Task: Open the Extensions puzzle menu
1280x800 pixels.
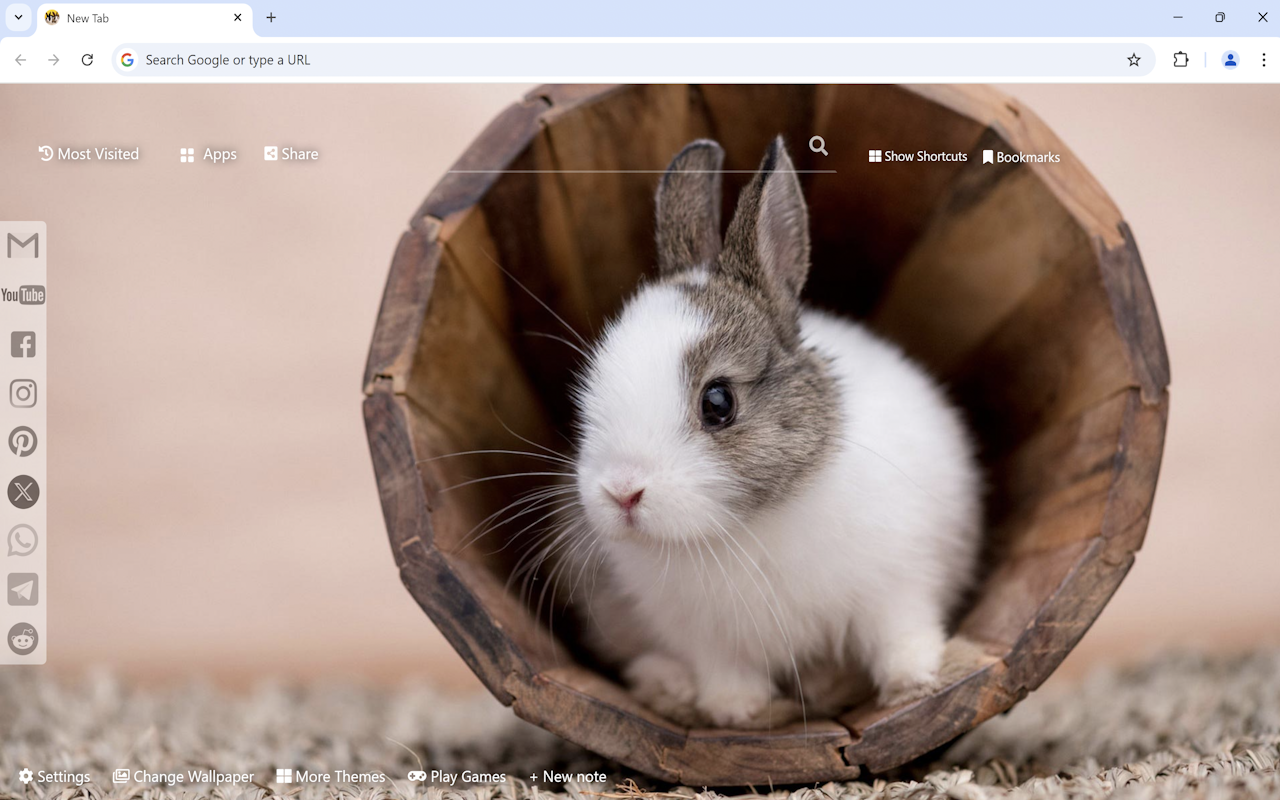Action: coord(1181,60)
